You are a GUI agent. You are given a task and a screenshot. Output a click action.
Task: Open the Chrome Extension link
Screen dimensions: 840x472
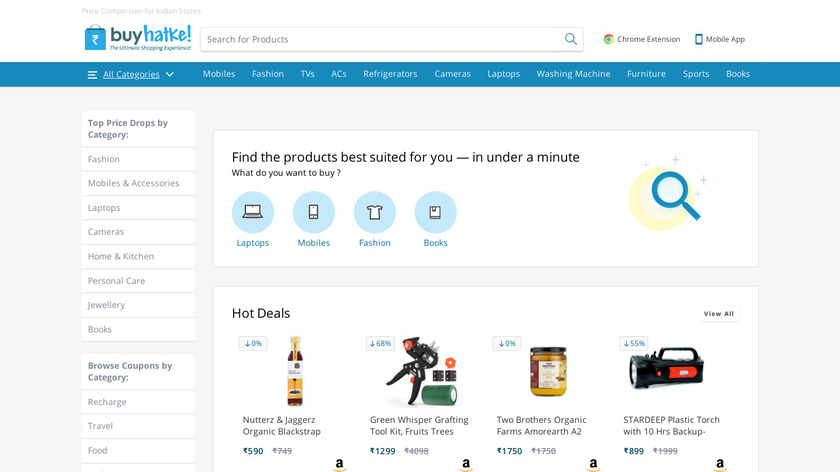pyautogui.click(x=641, y=39)
